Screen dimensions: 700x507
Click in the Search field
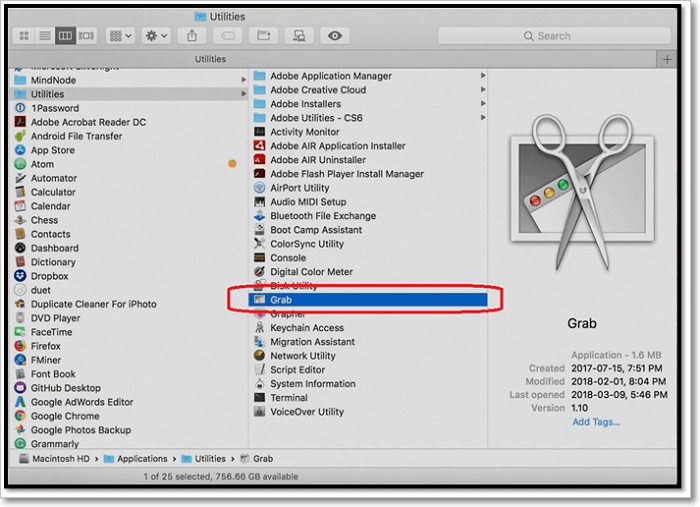554,36
